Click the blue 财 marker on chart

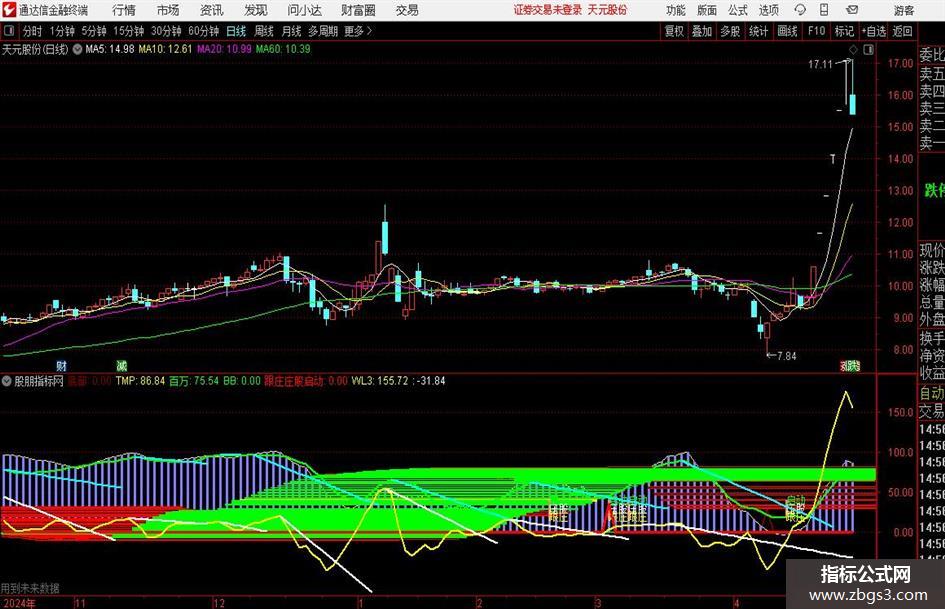point(61,365)
